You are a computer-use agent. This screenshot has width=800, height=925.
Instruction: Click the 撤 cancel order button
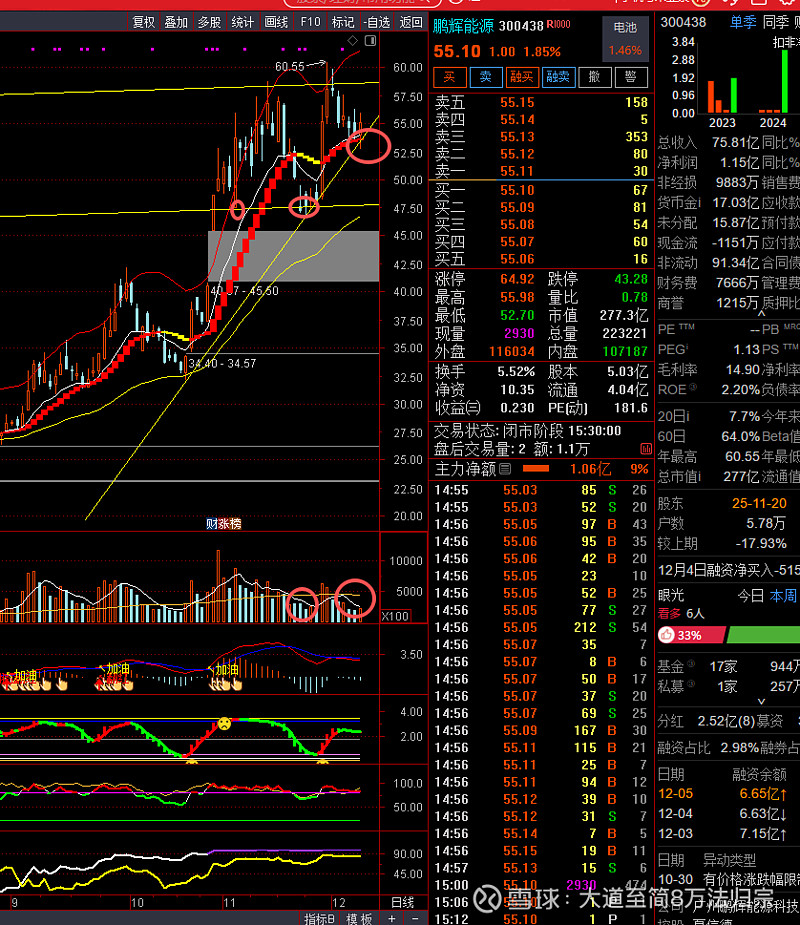pyautogui.click(x=594, y=77)
